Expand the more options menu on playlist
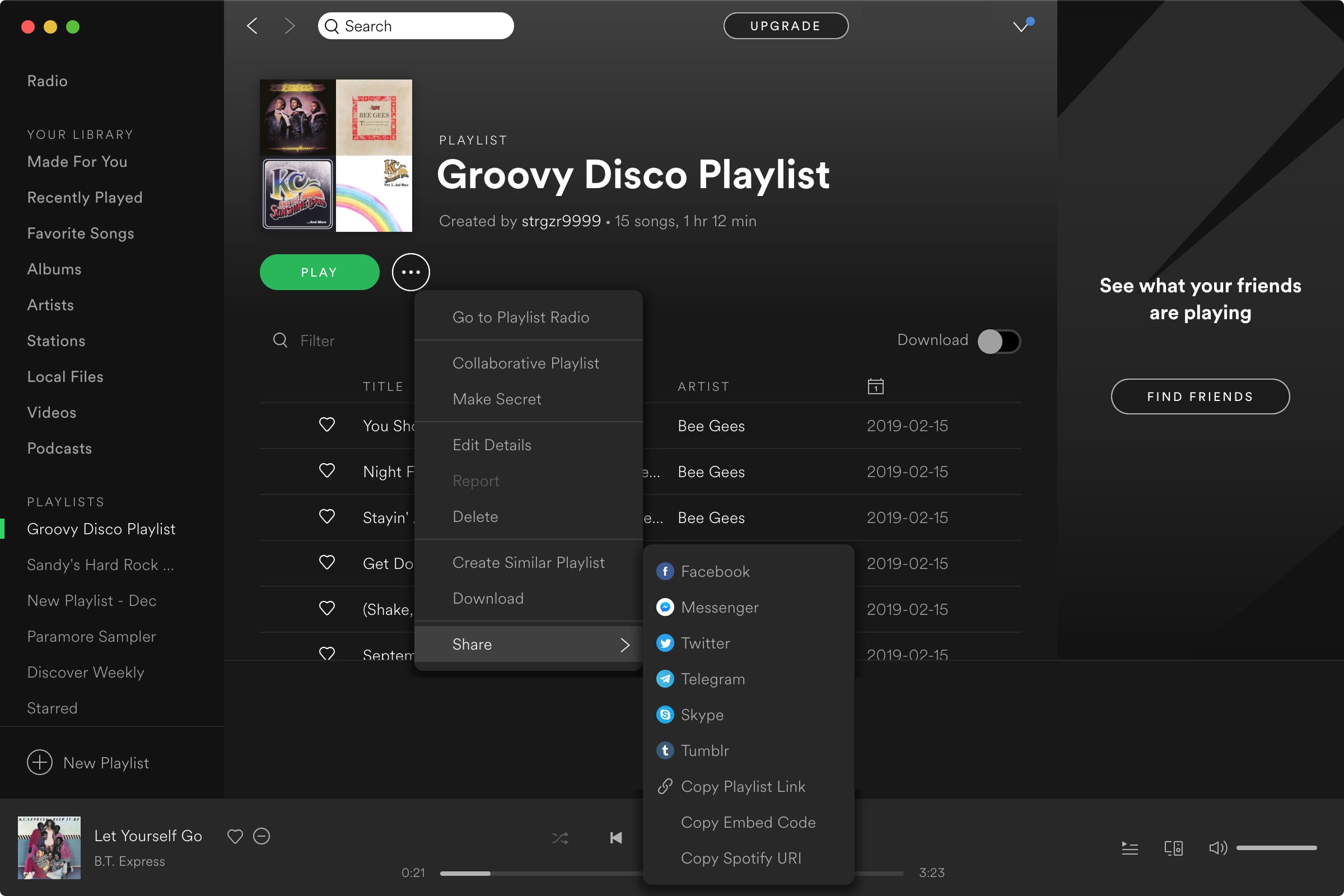 (411, 271)
